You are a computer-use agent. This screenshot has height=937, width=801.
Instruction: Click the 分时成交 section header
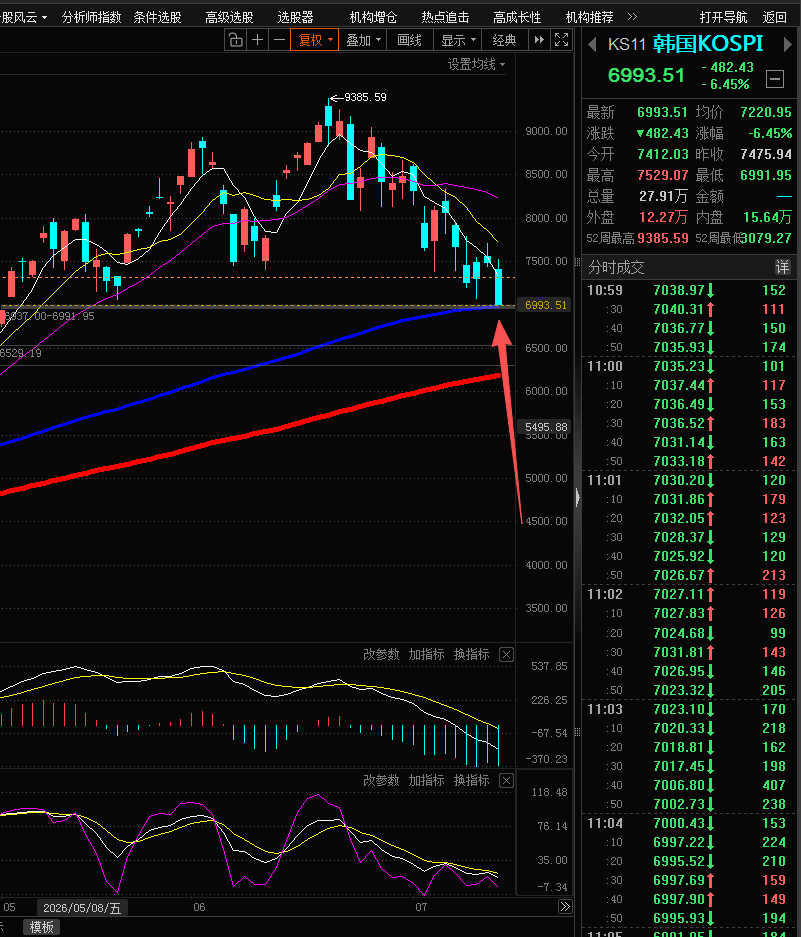pyautogui.click(x=616, y=267)
